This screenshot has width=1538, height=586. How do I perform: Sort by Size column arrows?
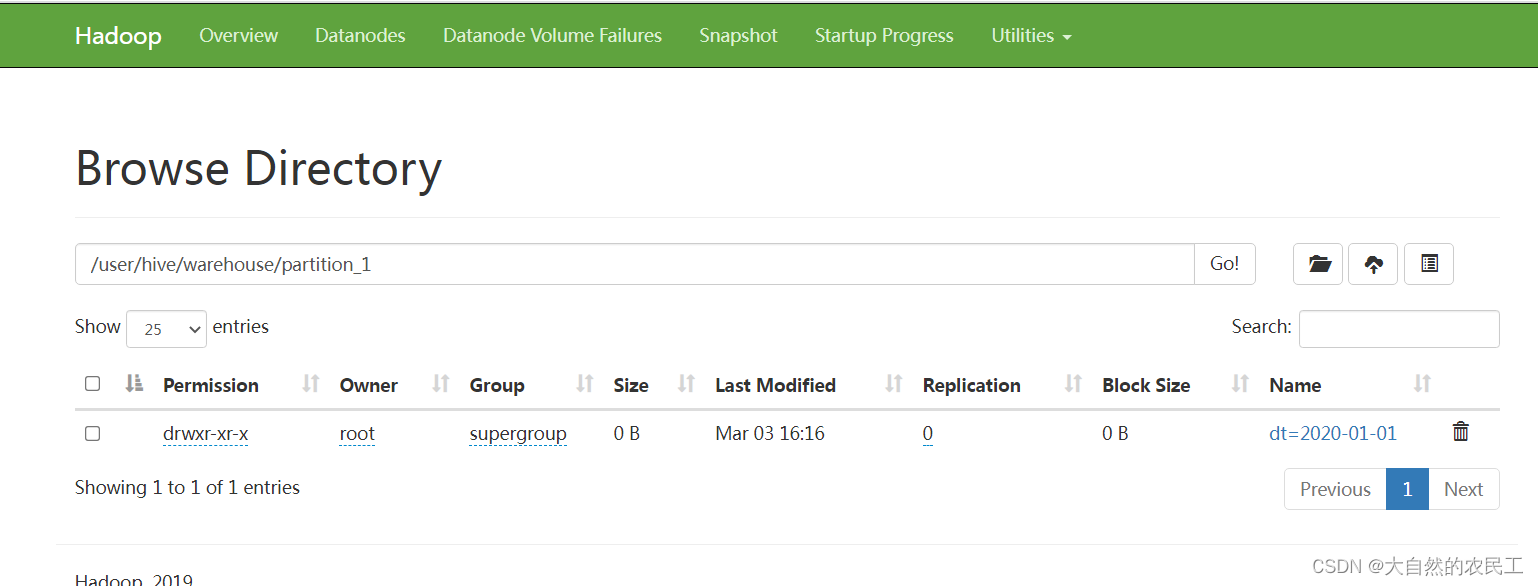(x=686, y=384)
